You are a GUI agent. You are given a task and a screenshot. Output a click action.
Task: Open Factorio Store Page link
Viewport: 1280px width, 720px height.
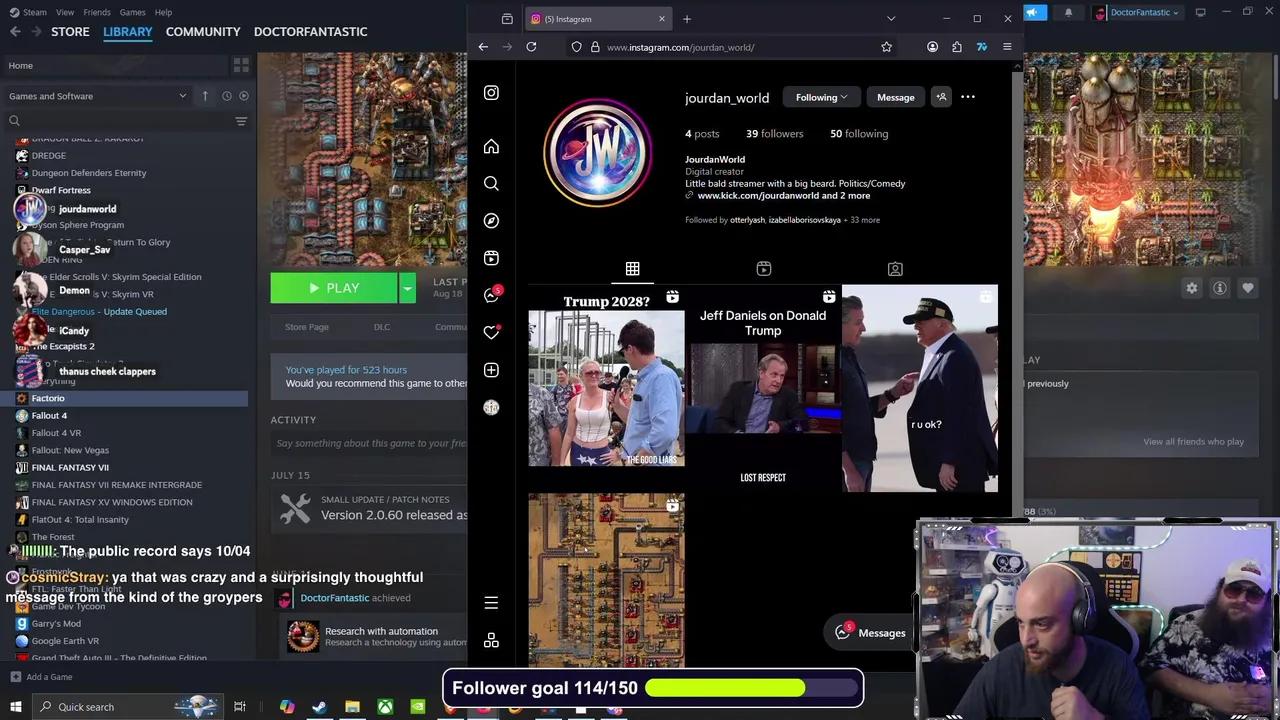tap(307, 327)
